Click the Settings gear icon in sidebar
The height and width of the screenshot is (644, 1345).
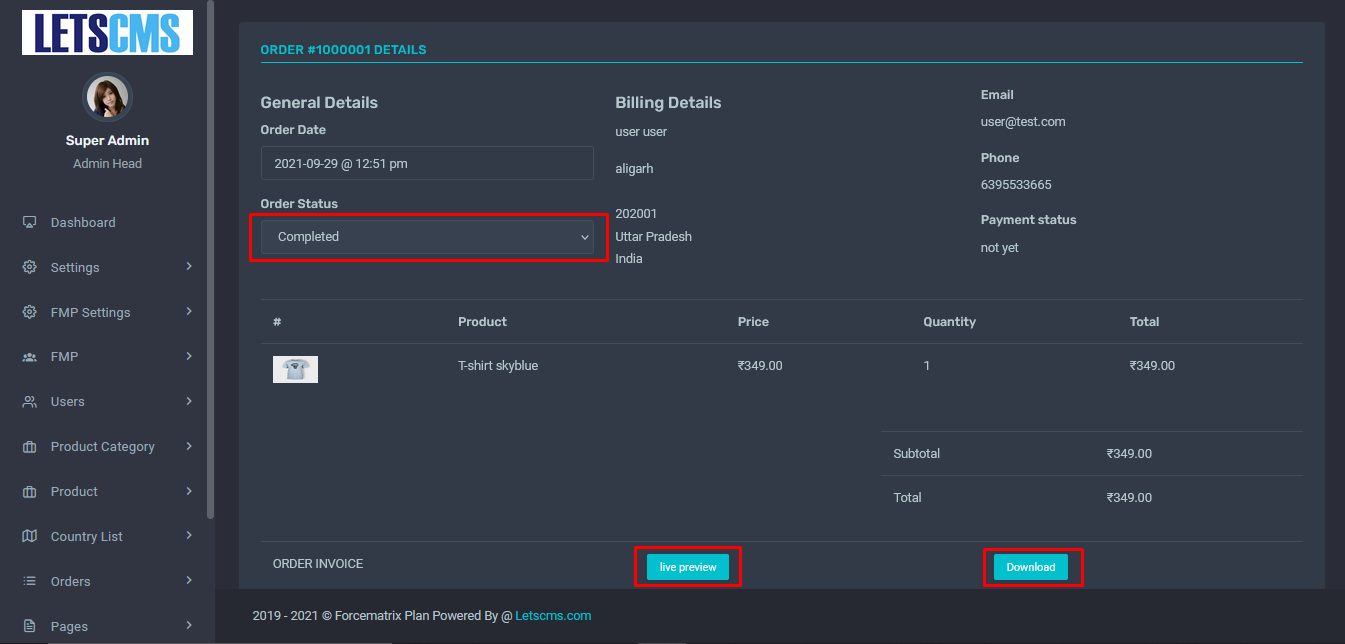30,267
